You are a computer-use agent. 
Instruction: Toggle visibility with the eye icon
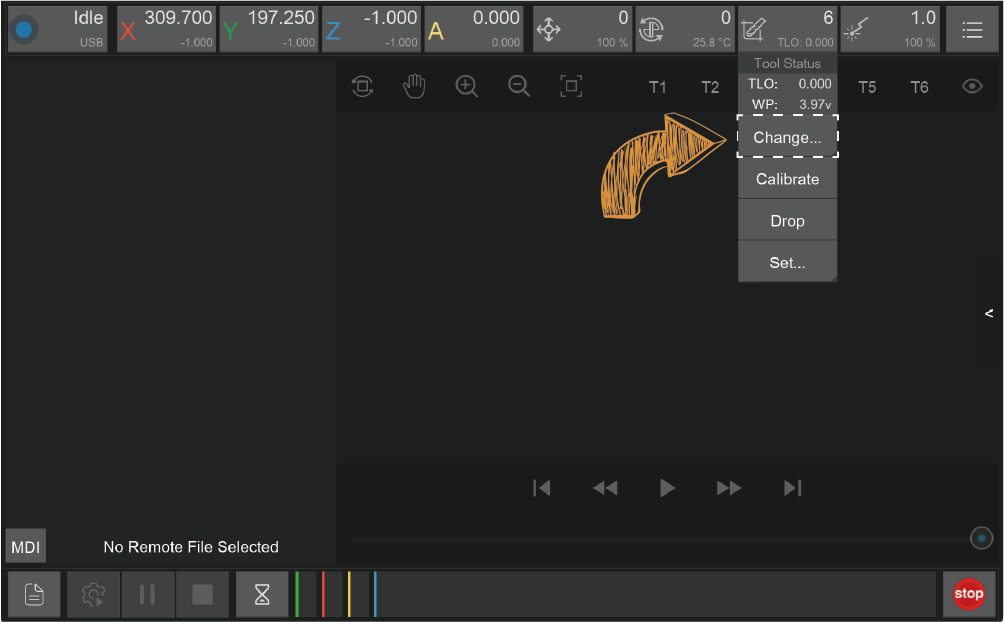coord(972,87)
